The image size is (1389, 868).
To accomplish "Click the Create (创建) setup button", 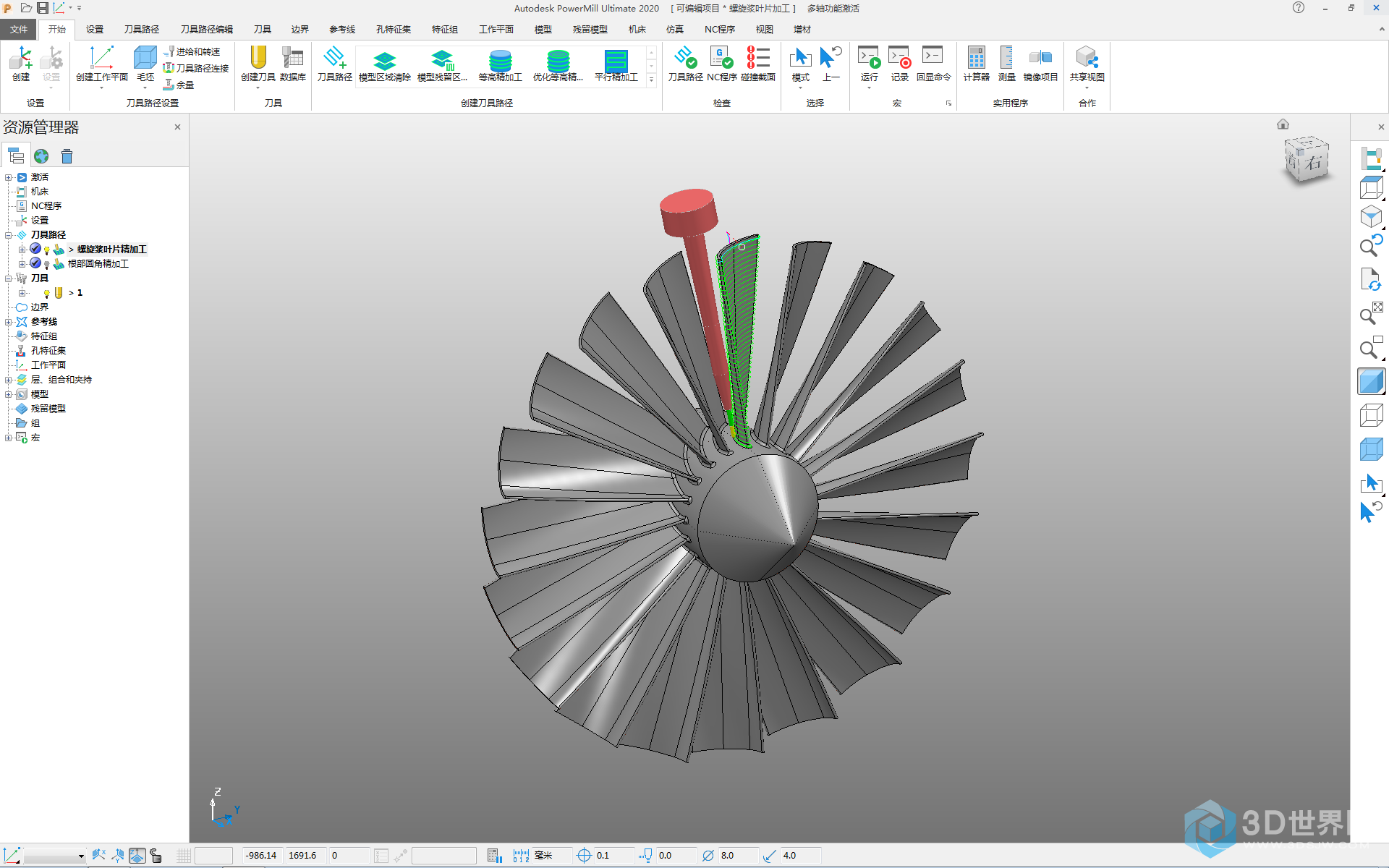I will tap(21, 64).
